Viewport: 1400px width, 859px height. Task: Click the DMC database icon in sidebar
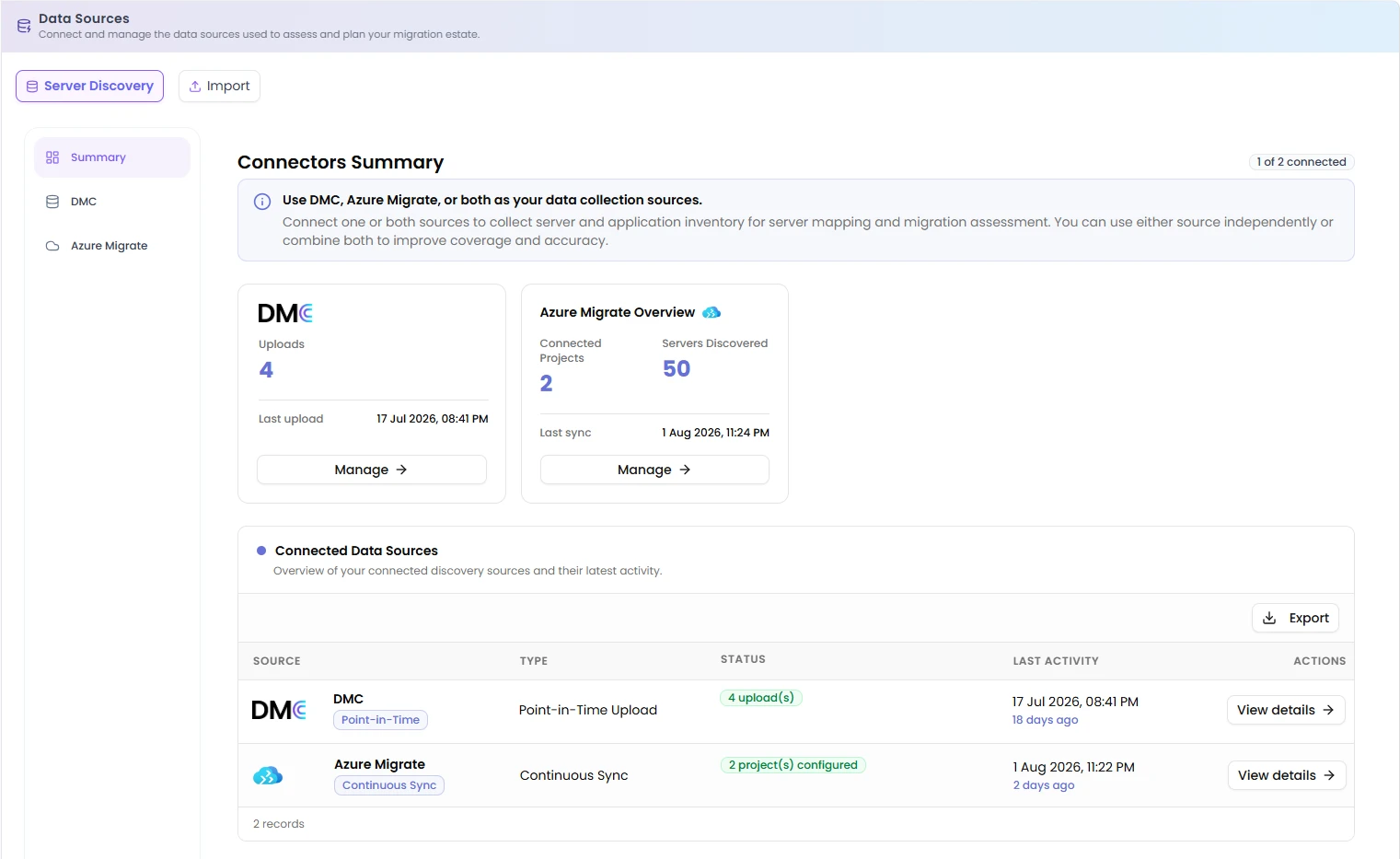52,202
